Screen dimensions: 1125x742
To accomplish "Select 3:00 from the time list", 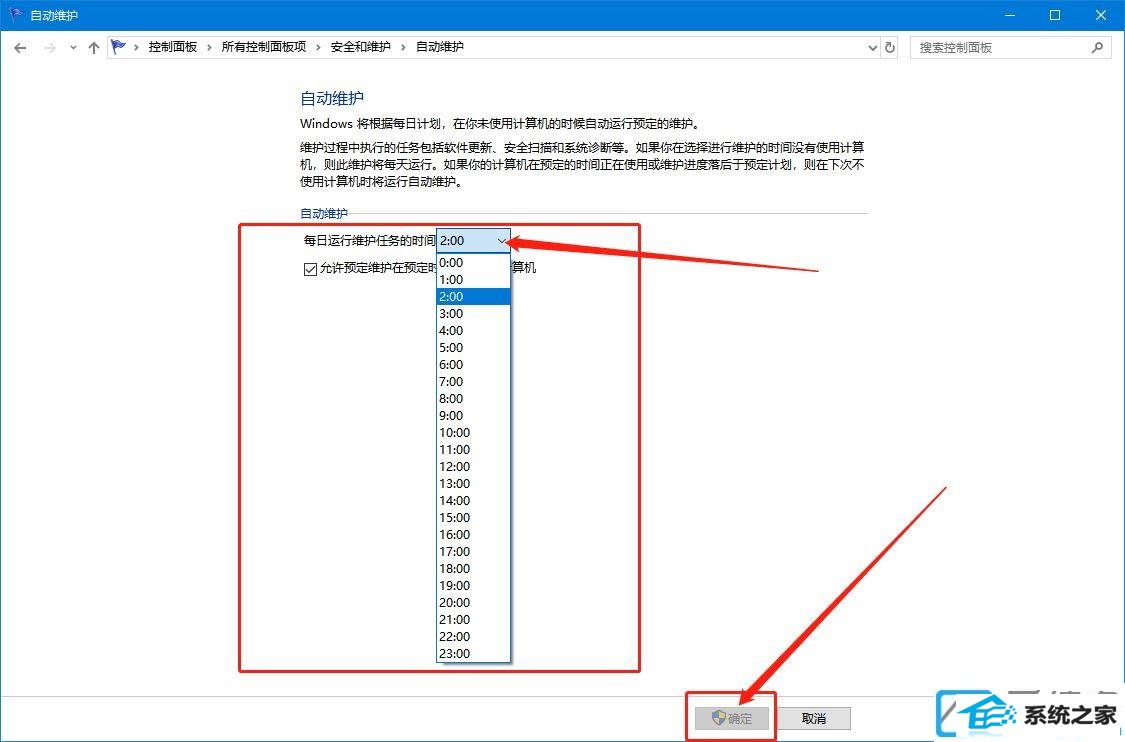I will 474,314.
